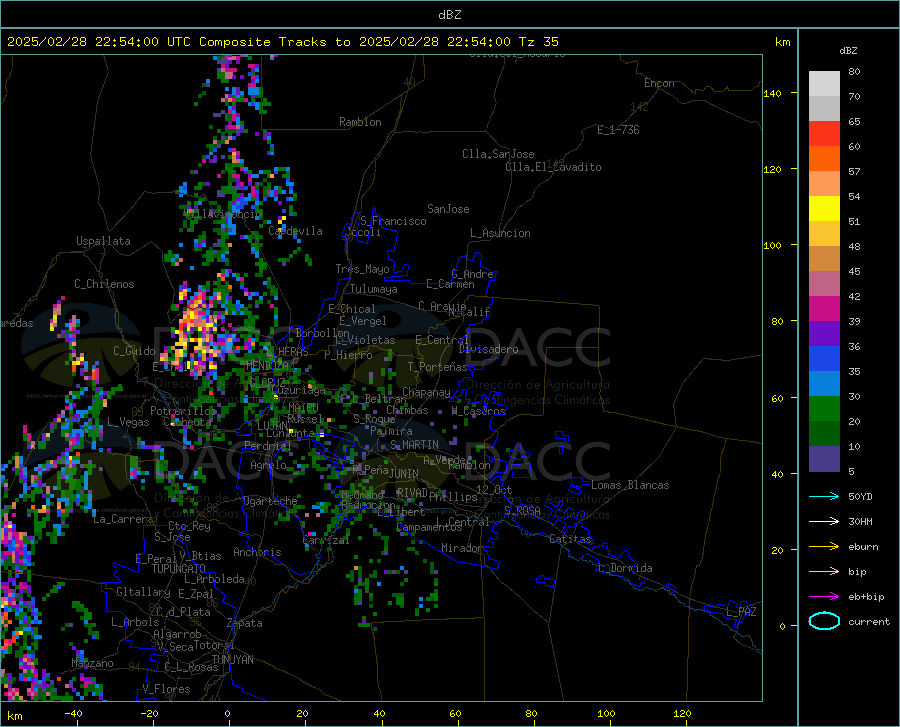900x727 pixels.
Task: Select the light gray top swatch in dBZ scale
Action: click(x=824, y=84)
